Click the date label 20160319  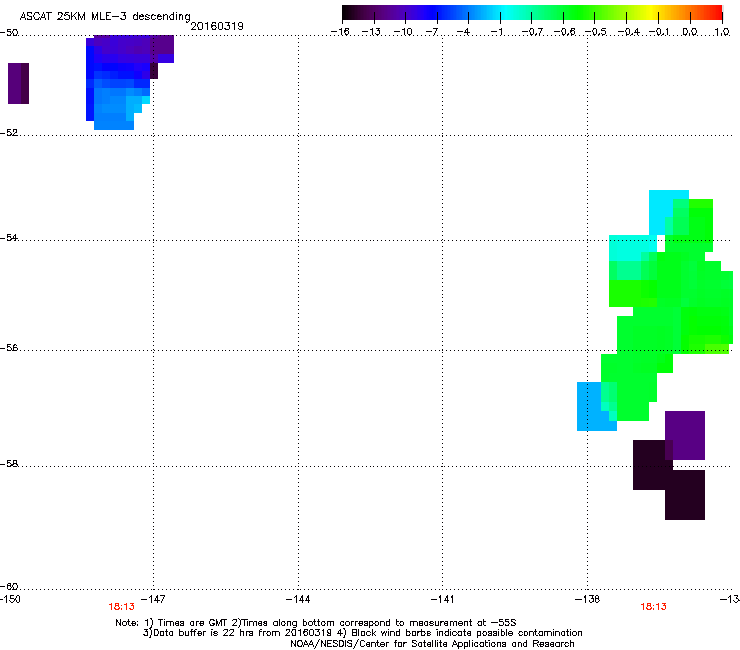pyautogui.click(x=217, y=26)
